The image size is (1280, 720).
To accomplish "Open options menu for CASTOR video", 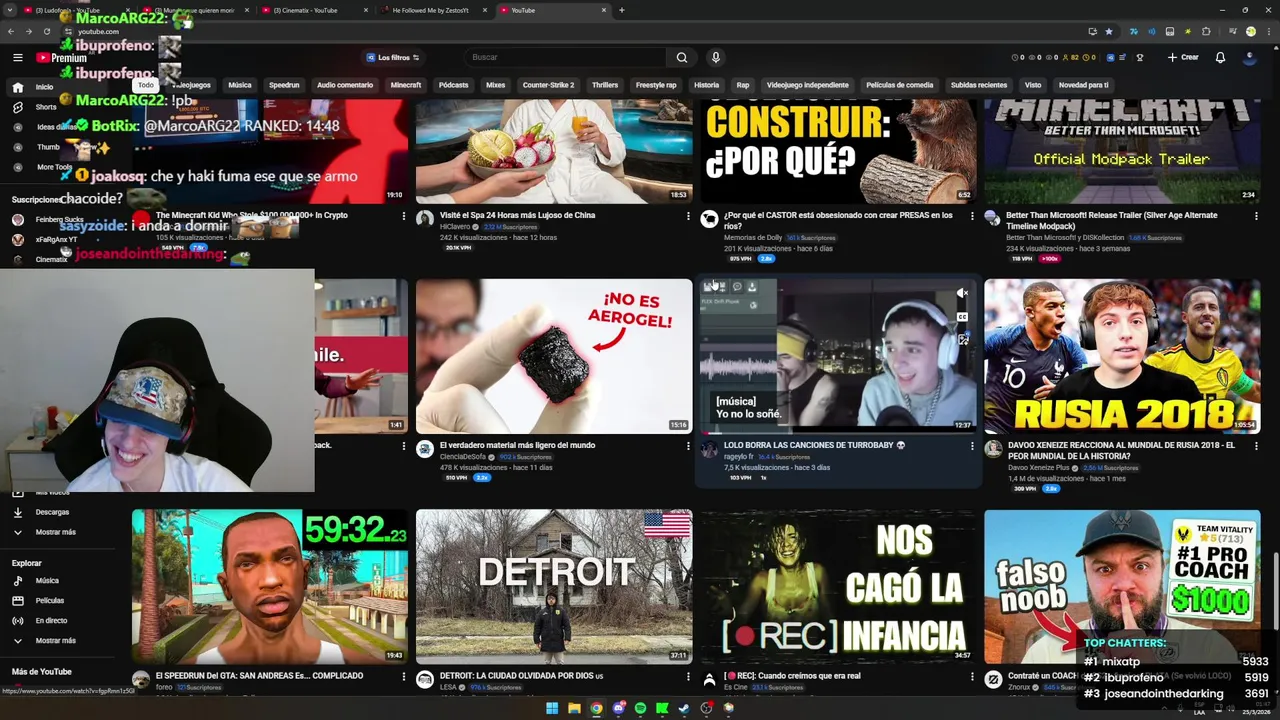I will click(x=972, y=216).
